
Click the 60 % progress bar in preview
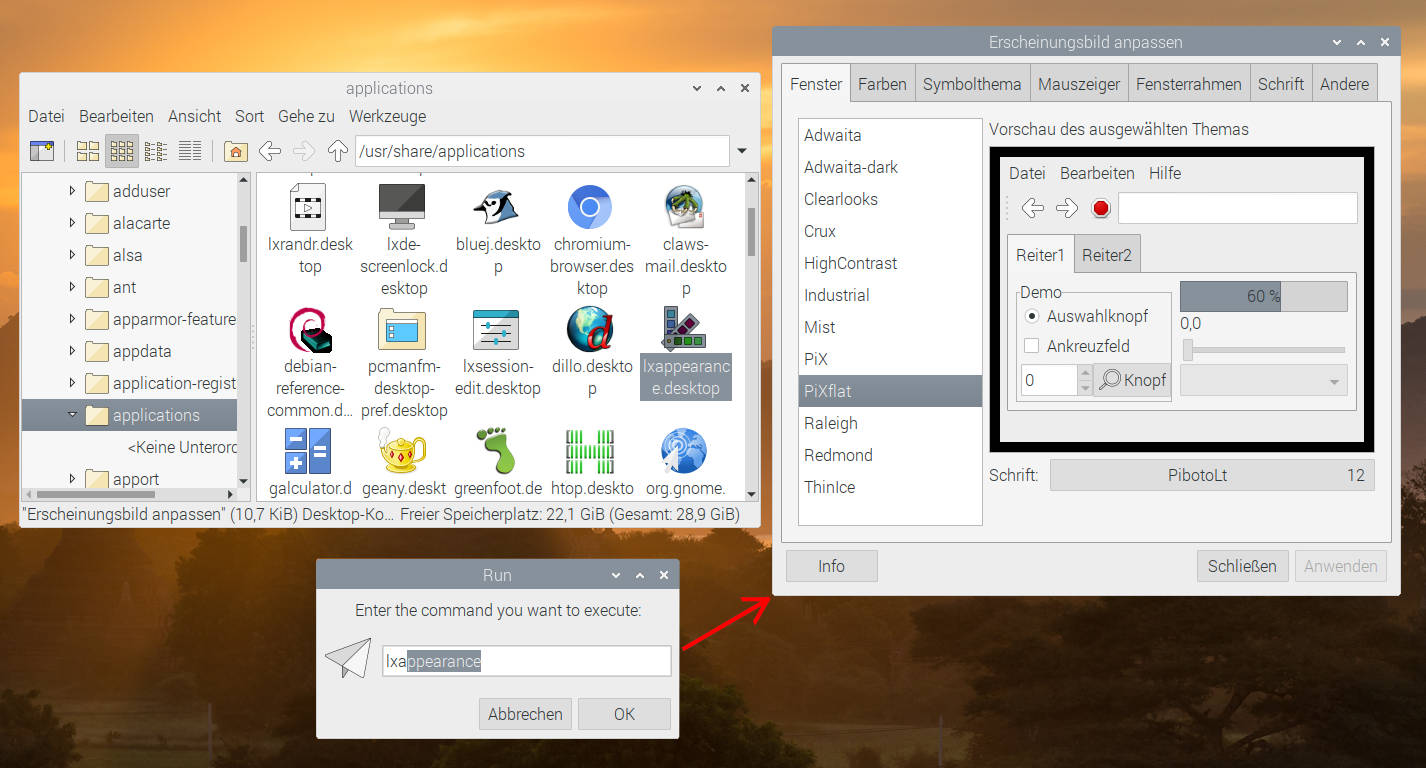tap(1263, 296)
